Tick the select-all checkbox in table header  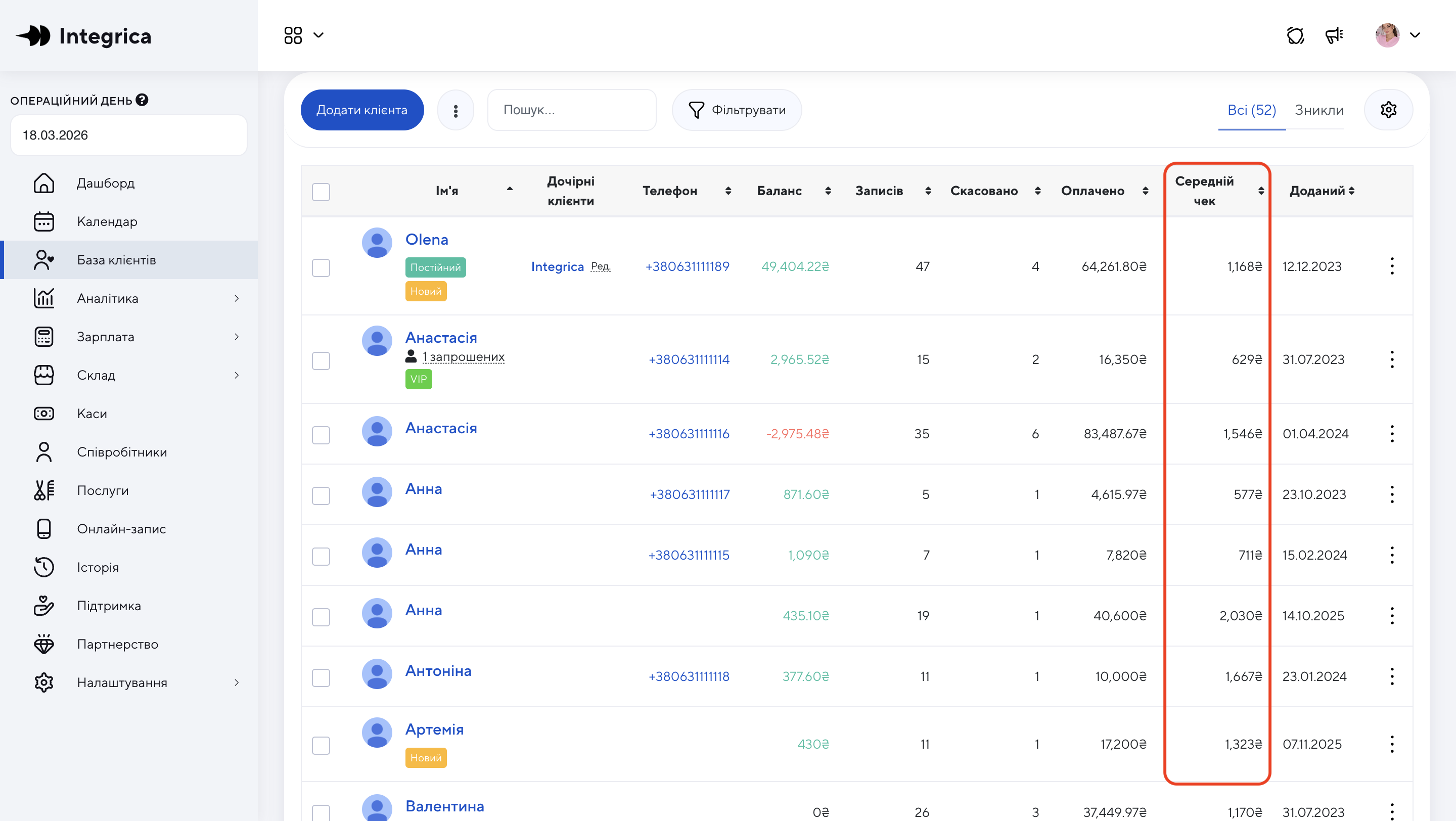[x=321, y=192]
